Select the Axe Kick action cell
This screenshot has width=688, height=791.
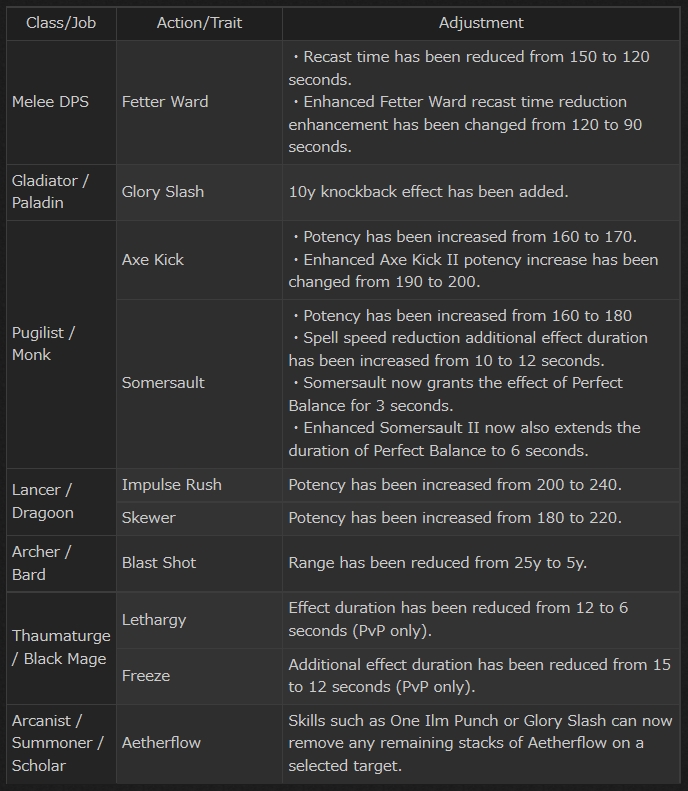tap(153, 259)
